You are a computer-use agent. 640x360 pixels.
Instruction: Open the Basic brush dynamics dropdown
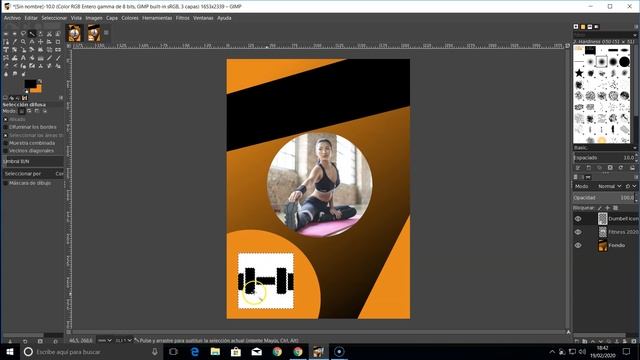pyautogui.click(x=635, y=148)
